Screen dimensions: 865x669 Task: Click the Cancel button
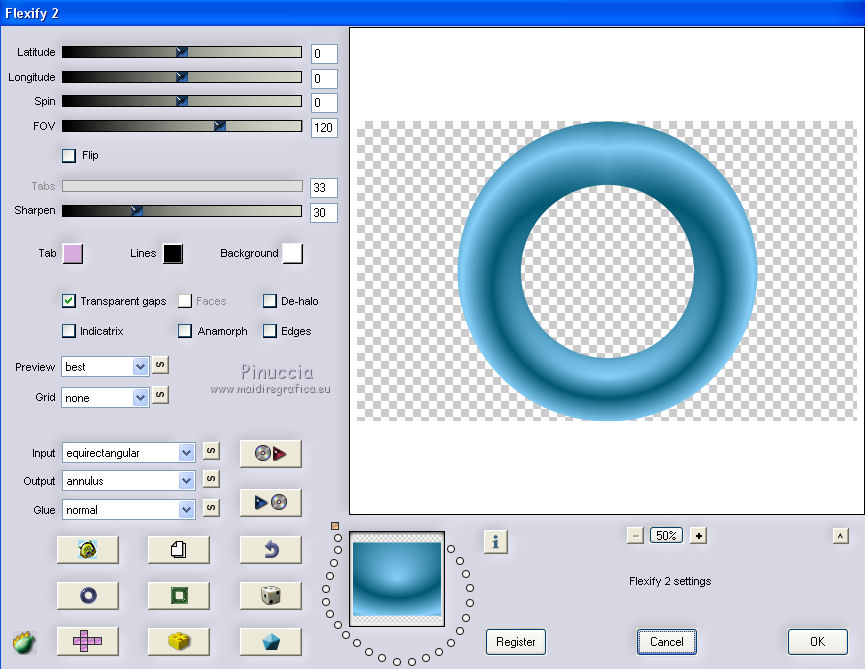pos(666,642)
